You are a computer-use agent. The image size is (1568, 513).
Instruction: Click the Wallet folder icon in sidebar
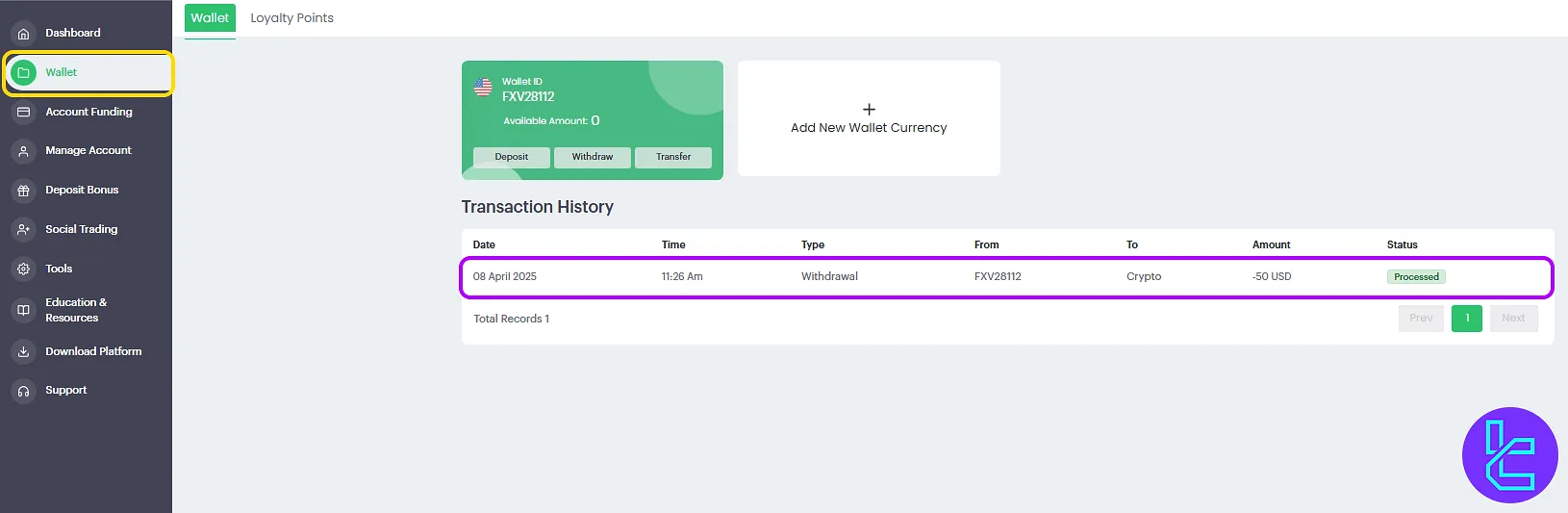click(23, 72)
